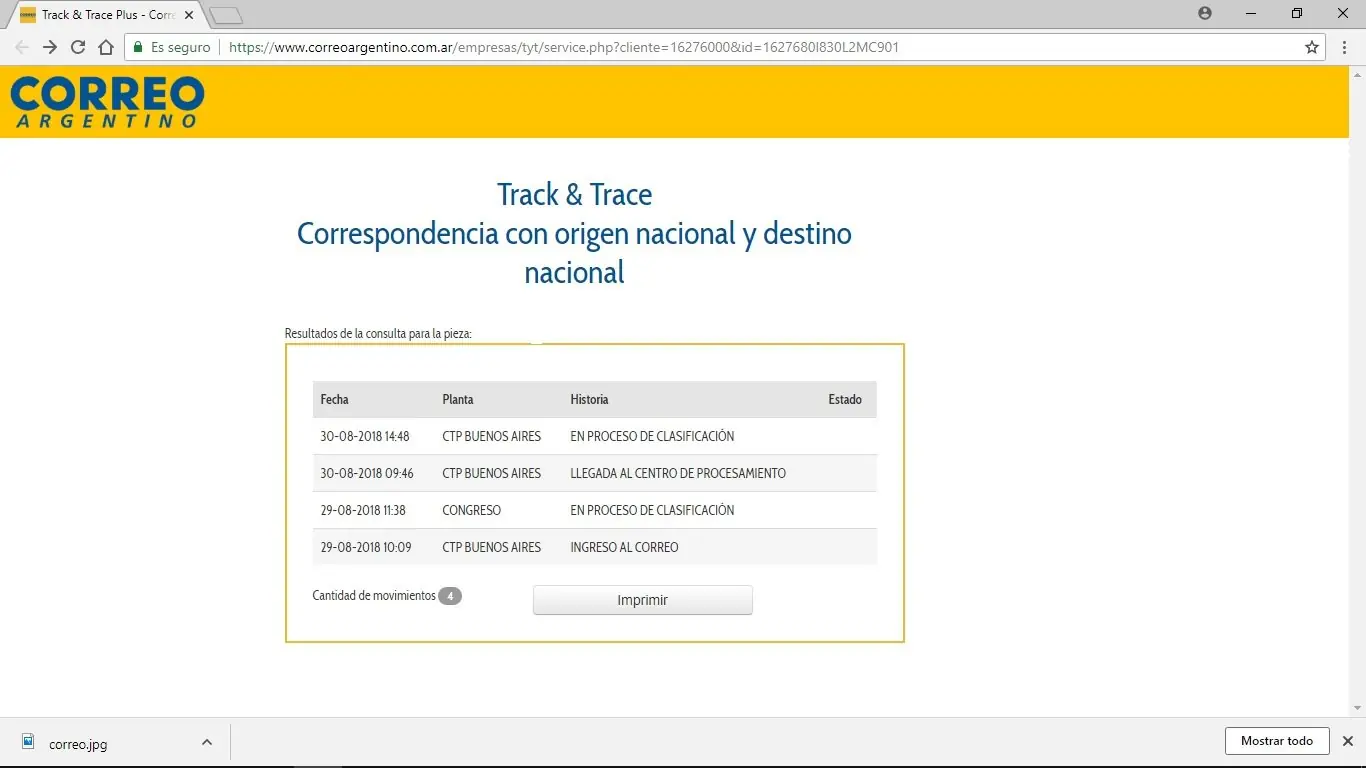This screenshot has width=1366, height=768.
Task: Select the date 29-08-2018 11:38
Action: click(363, 510)
